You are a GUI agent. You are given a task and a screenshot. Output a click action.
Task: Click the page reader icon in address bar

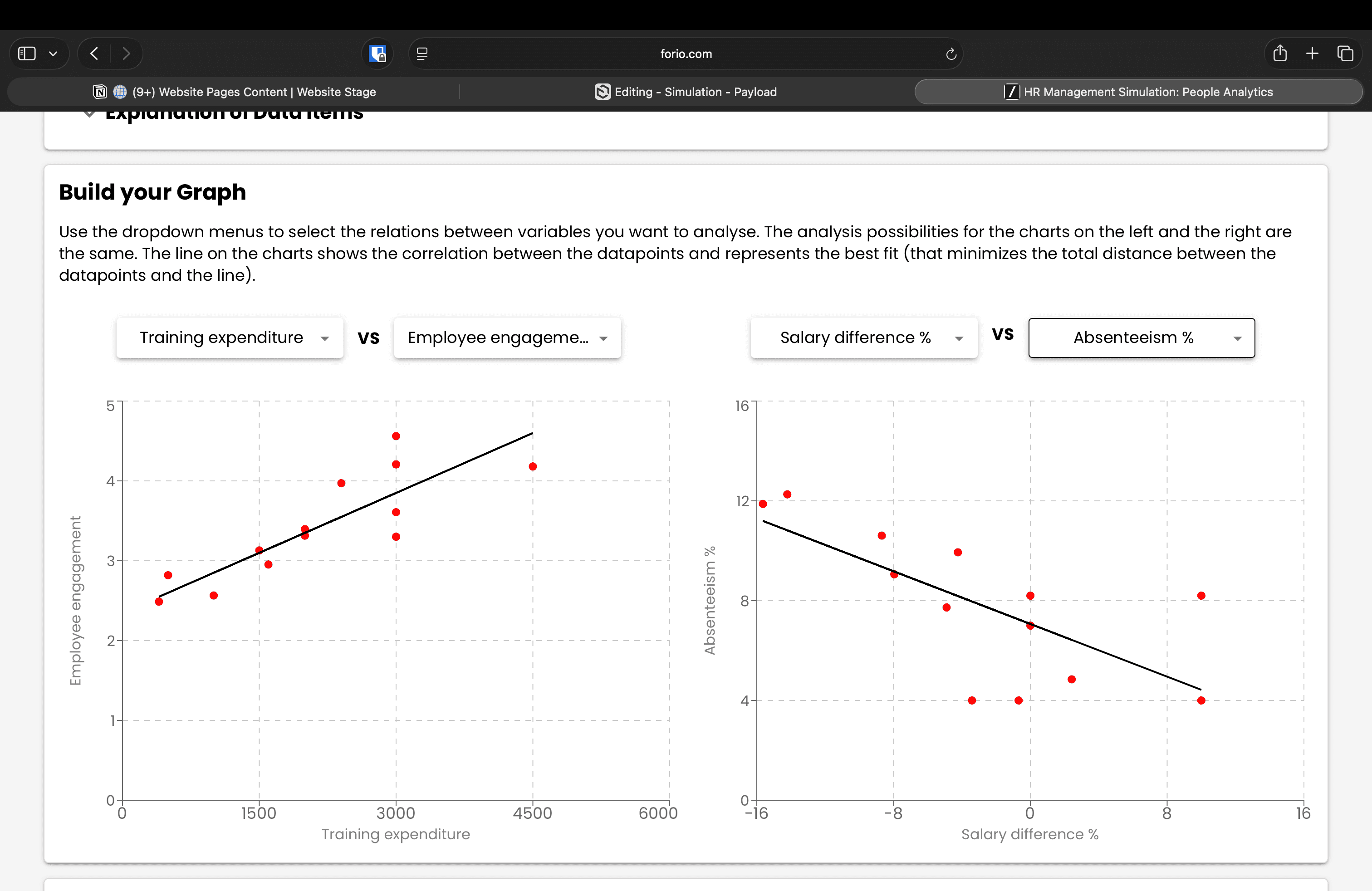pyautogui.click(x=422, y=54)
